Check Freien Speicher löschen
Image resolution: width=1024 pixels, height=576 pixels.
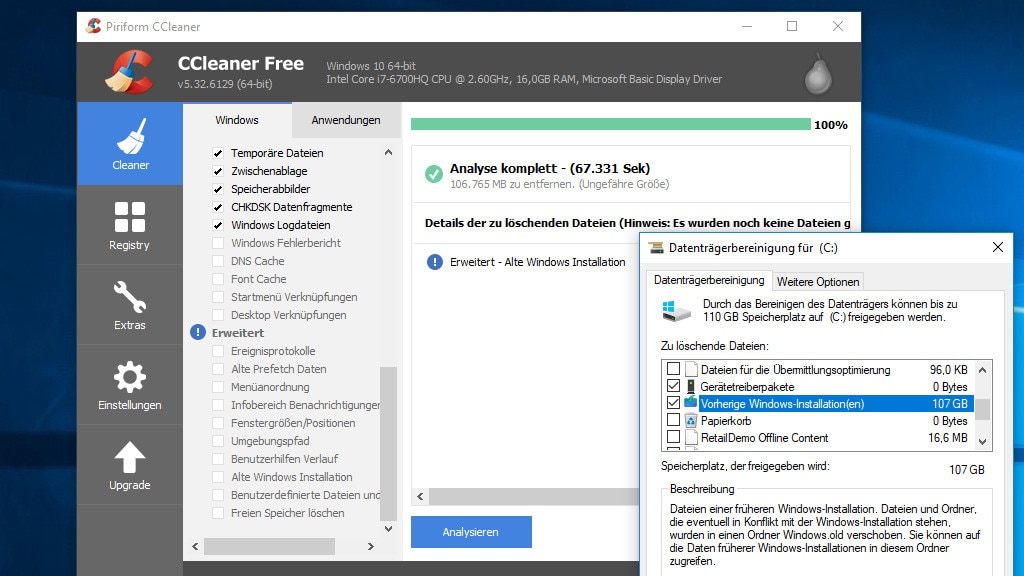[218, 513]
